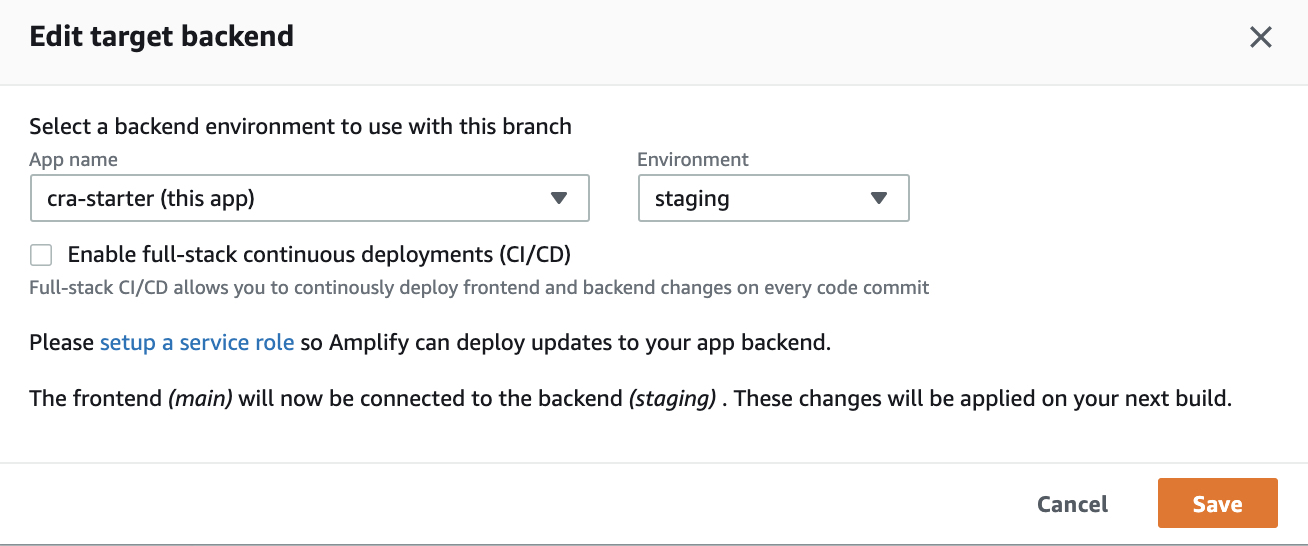Cancel editing the target backend
Screen dimensions: 1308x546
tap(1072, 504)
